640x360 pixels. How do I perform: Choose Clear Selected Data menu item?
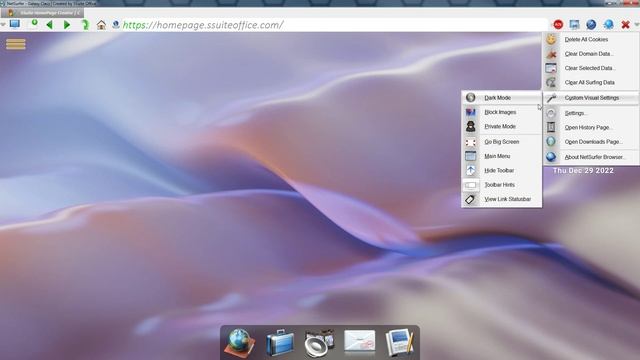pyautogui.click(x=591, y=68)
